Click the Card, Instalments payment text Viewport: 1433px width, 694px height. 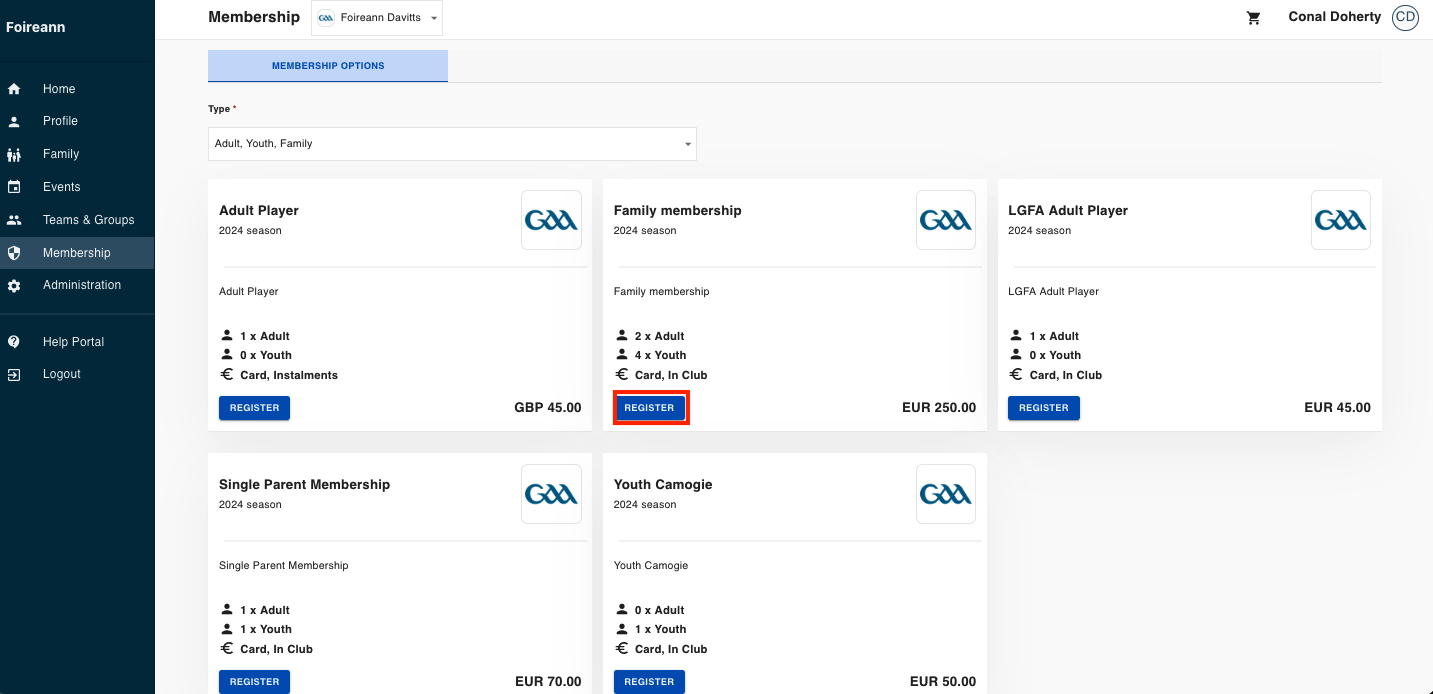point(289,375)
